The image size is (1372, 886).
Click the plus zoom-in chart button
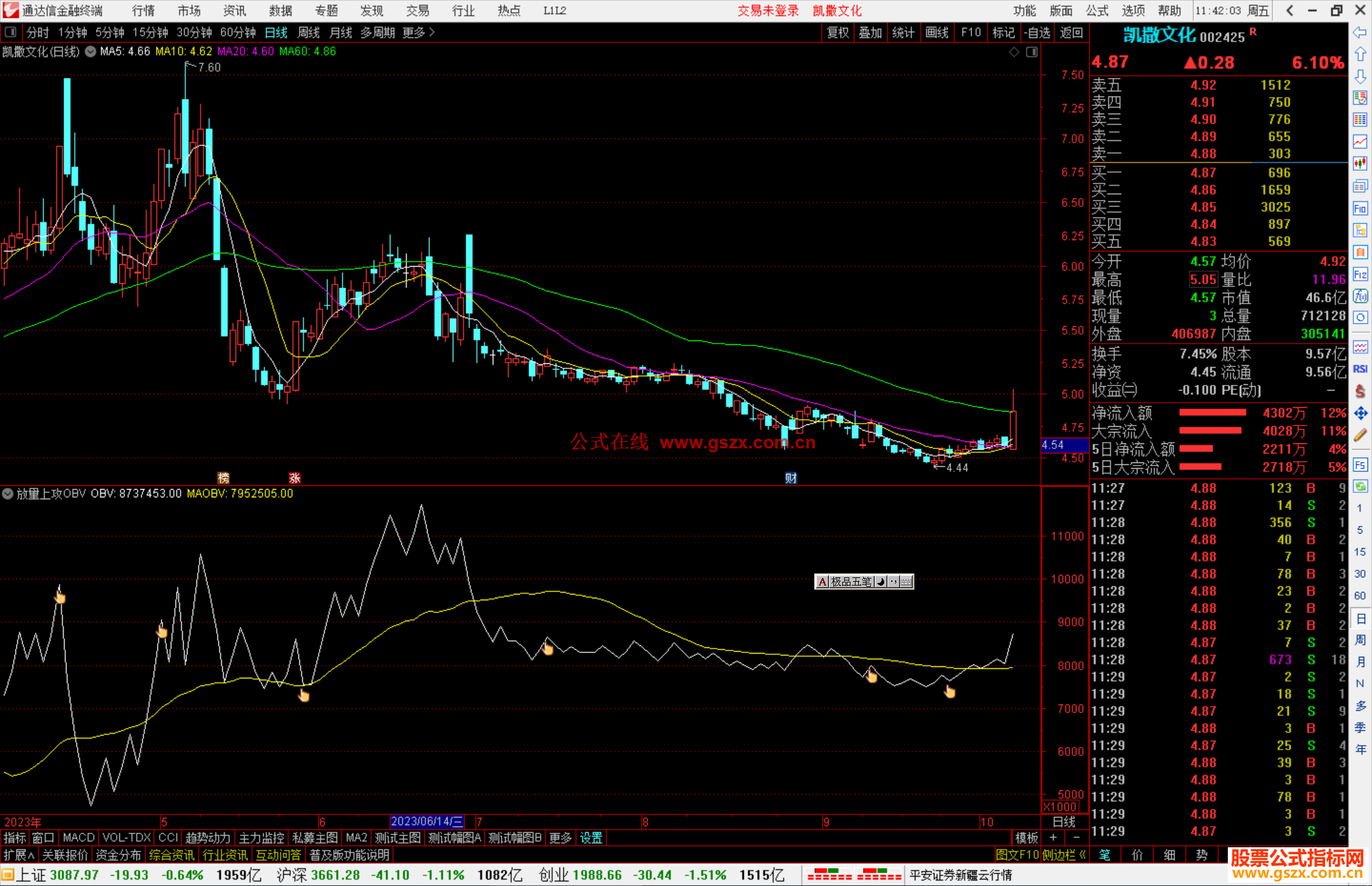(1053, 838)
